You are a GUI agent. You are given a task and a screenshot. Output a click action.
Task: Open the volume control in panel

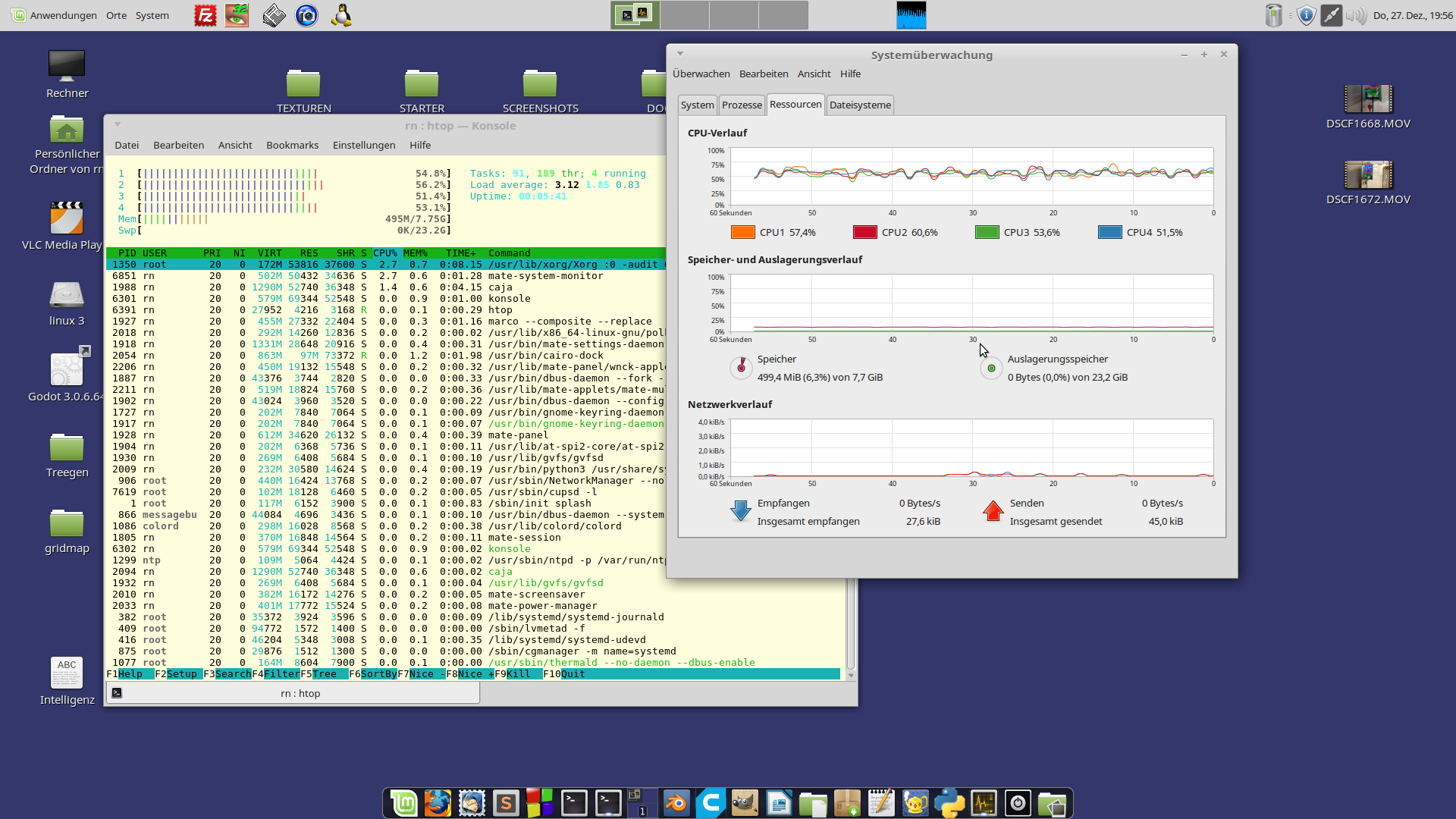tap(1355, 15)
